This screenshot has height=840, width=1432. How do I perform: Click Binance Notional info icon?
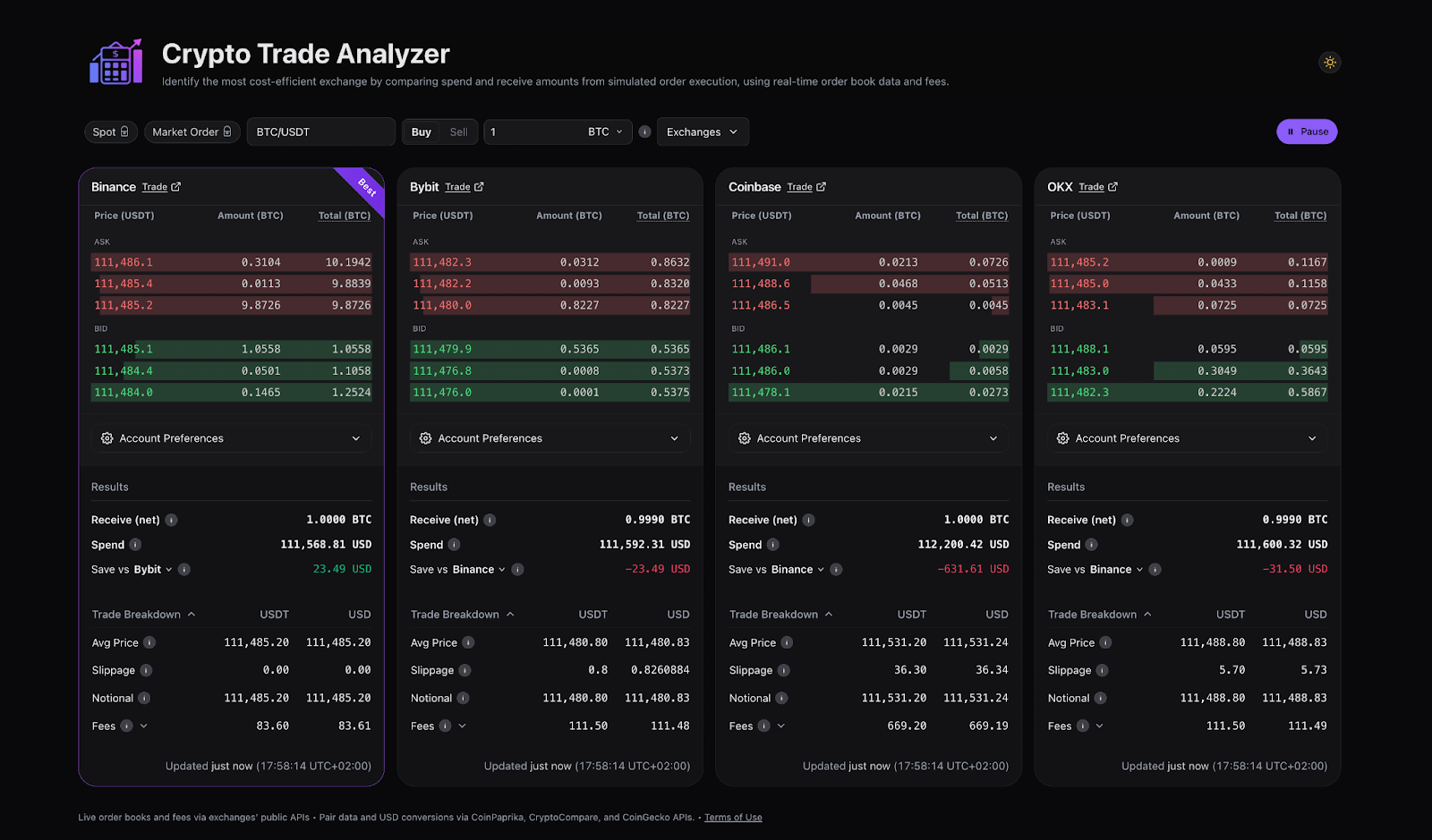(x=144, y=698)
